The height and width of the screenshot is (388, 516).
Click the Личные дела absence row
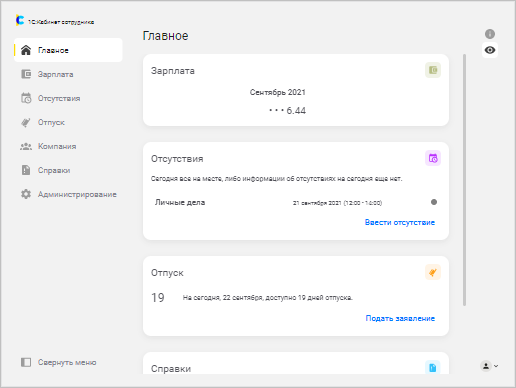click(296, 202)
